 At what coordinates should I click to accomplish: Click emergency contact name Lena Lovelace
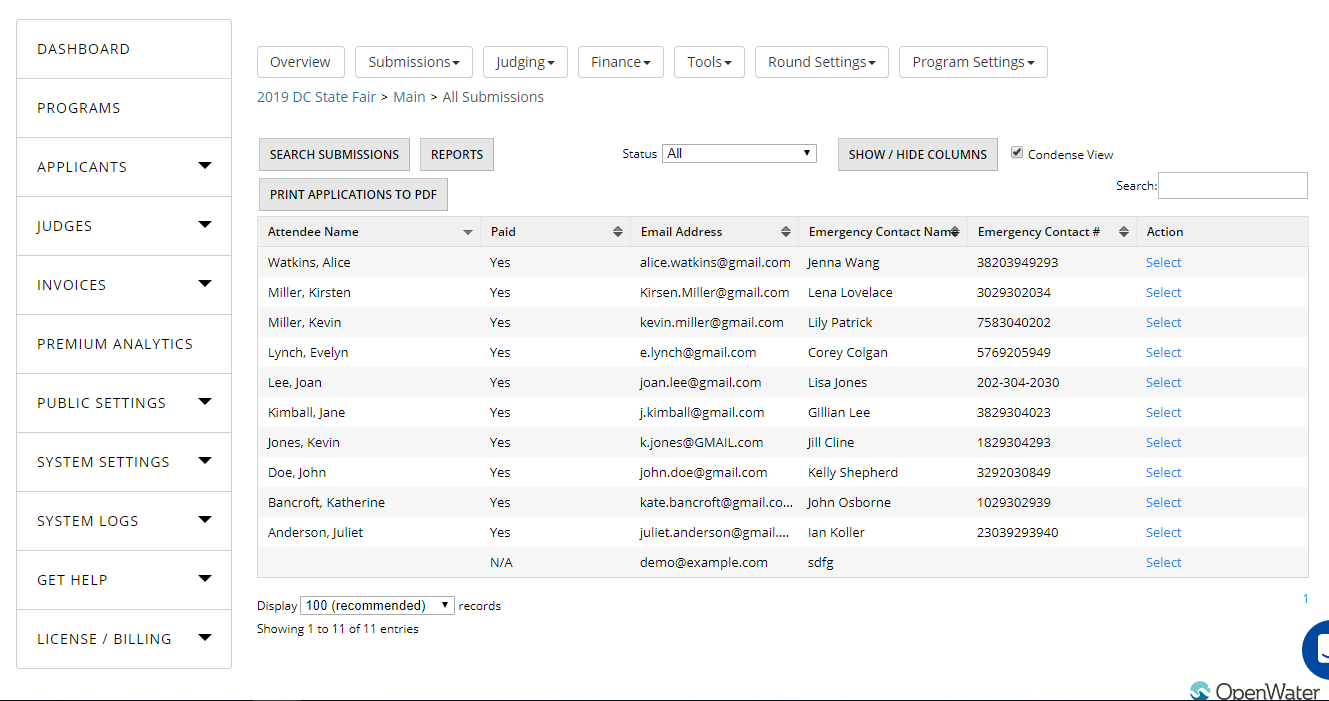pyautogui.click(x=850, y=292)
